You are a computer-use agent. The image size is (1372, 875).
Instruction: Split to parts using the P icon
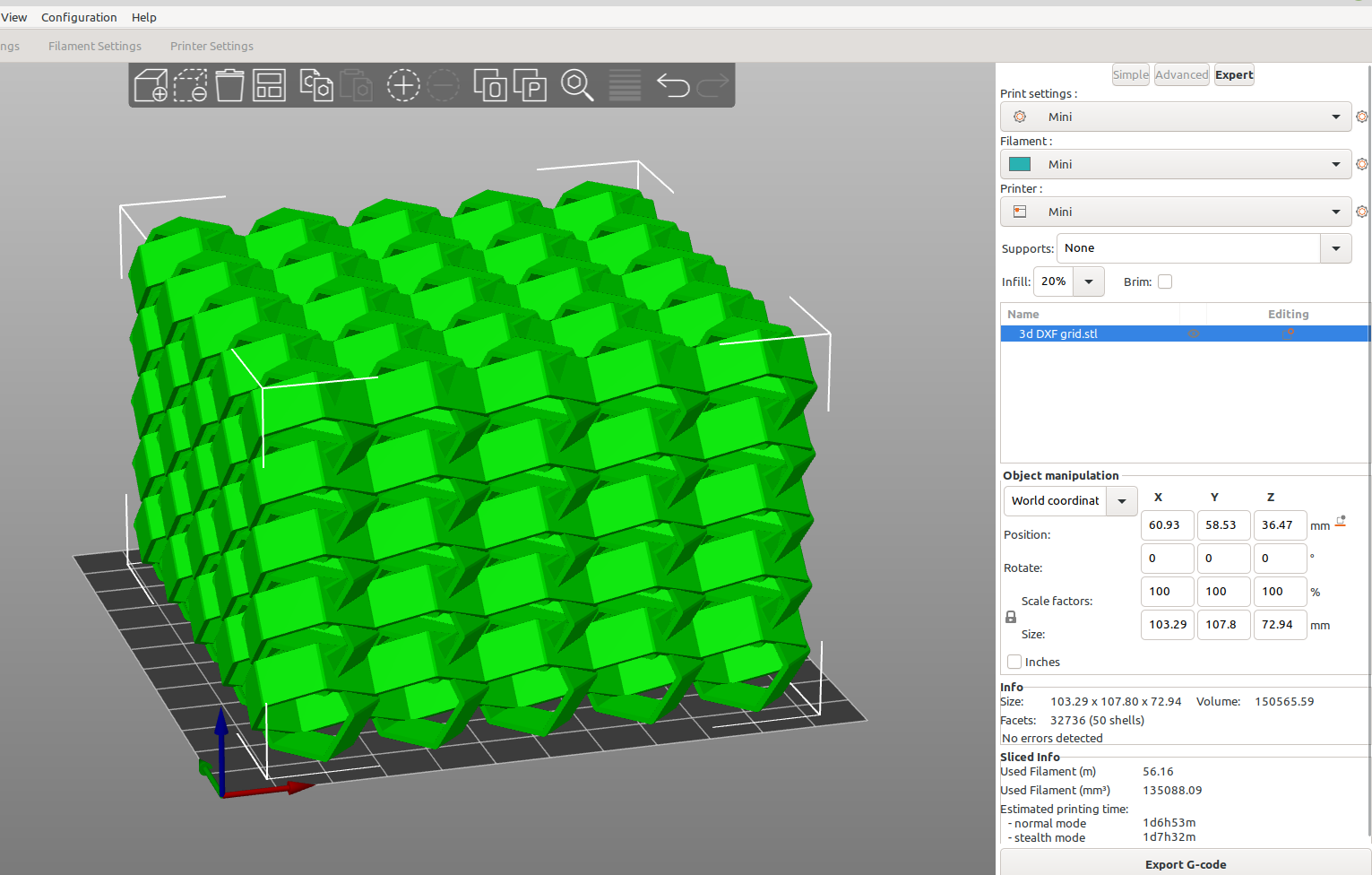pos(530,85)
